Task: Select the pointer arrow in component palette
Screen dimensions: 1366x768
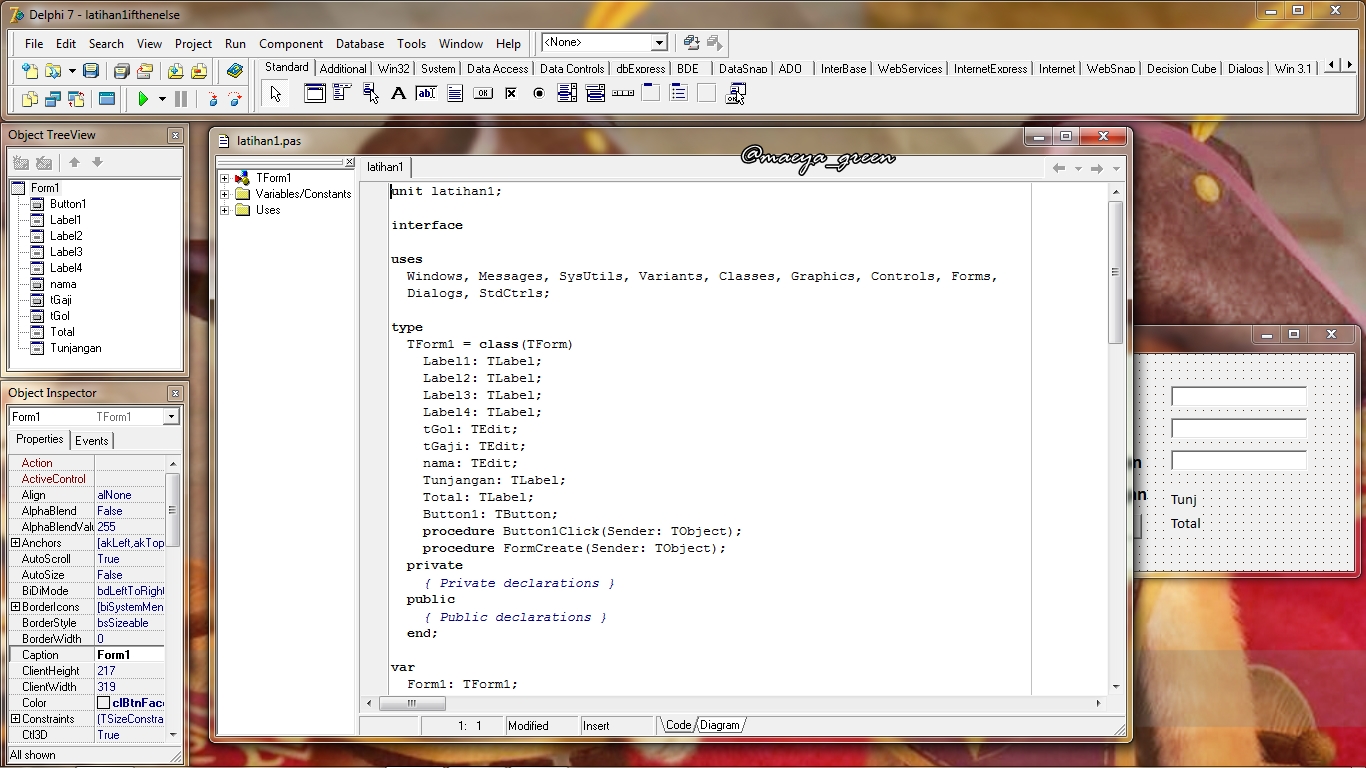Action: [275, 94]
